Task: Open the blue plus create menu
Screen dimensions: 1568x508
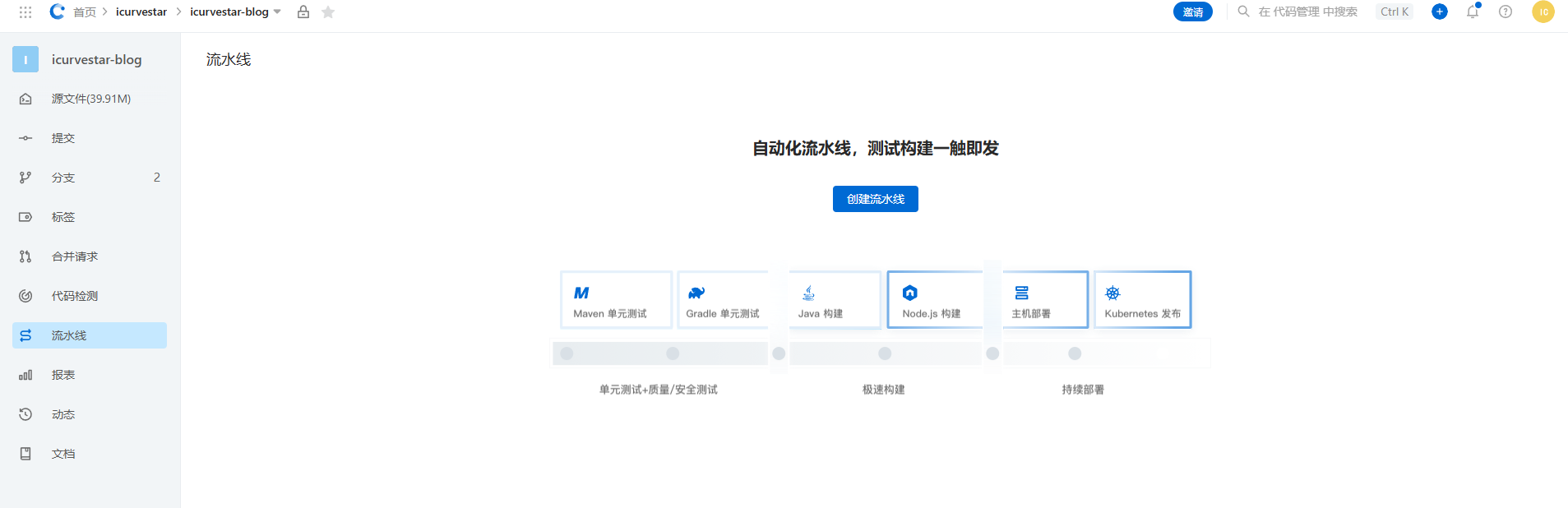Action: (x=1439, y=12)
